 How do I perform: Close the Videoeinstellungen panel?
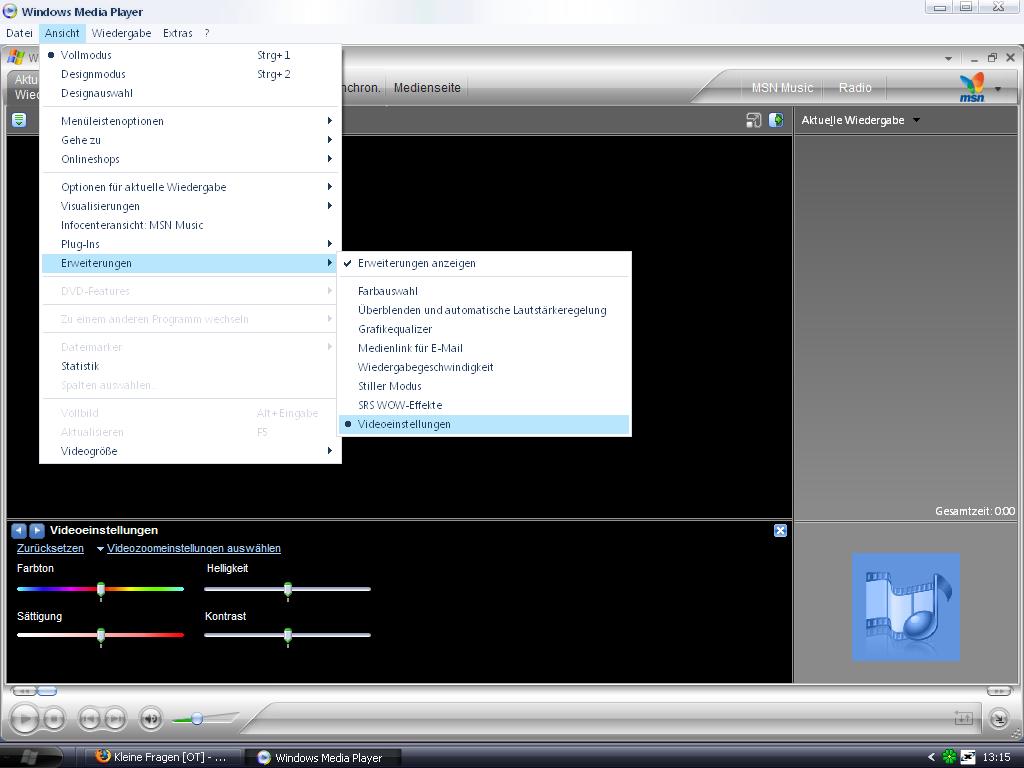click(x=780, y=530)
